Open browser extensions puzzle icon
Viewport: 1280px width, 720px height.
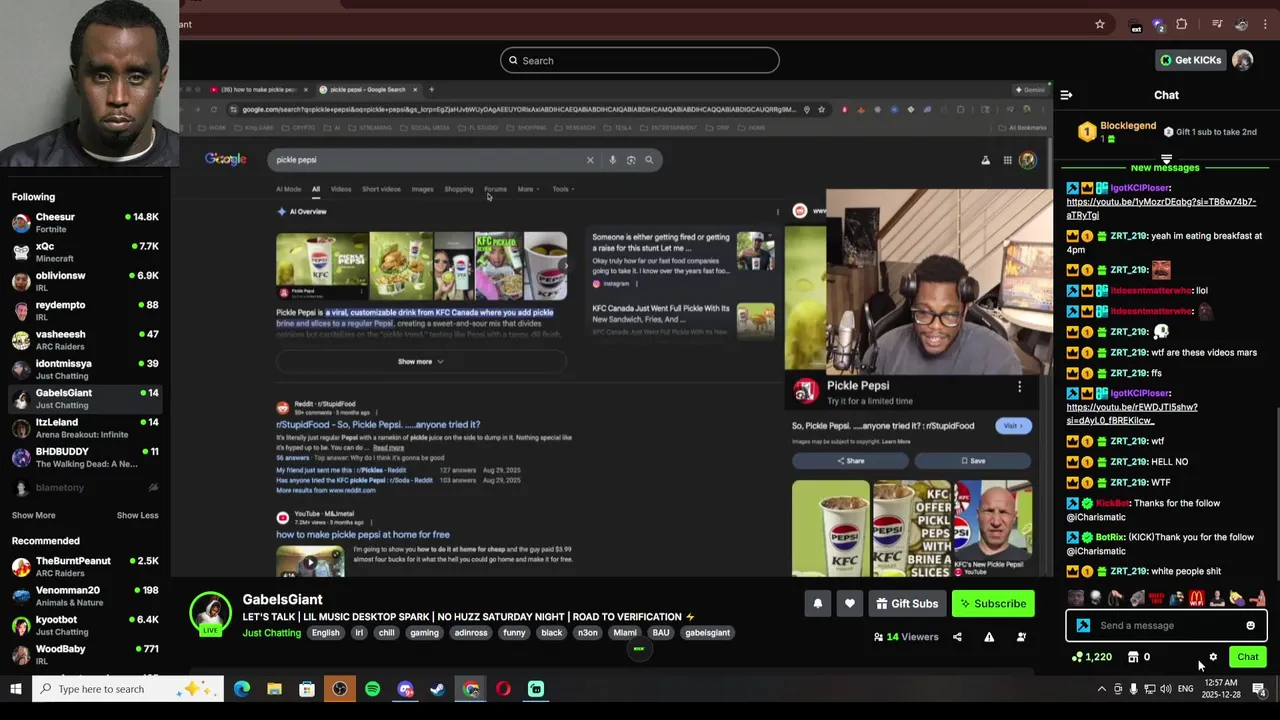pyautogui.click(x=1182, y=24)
